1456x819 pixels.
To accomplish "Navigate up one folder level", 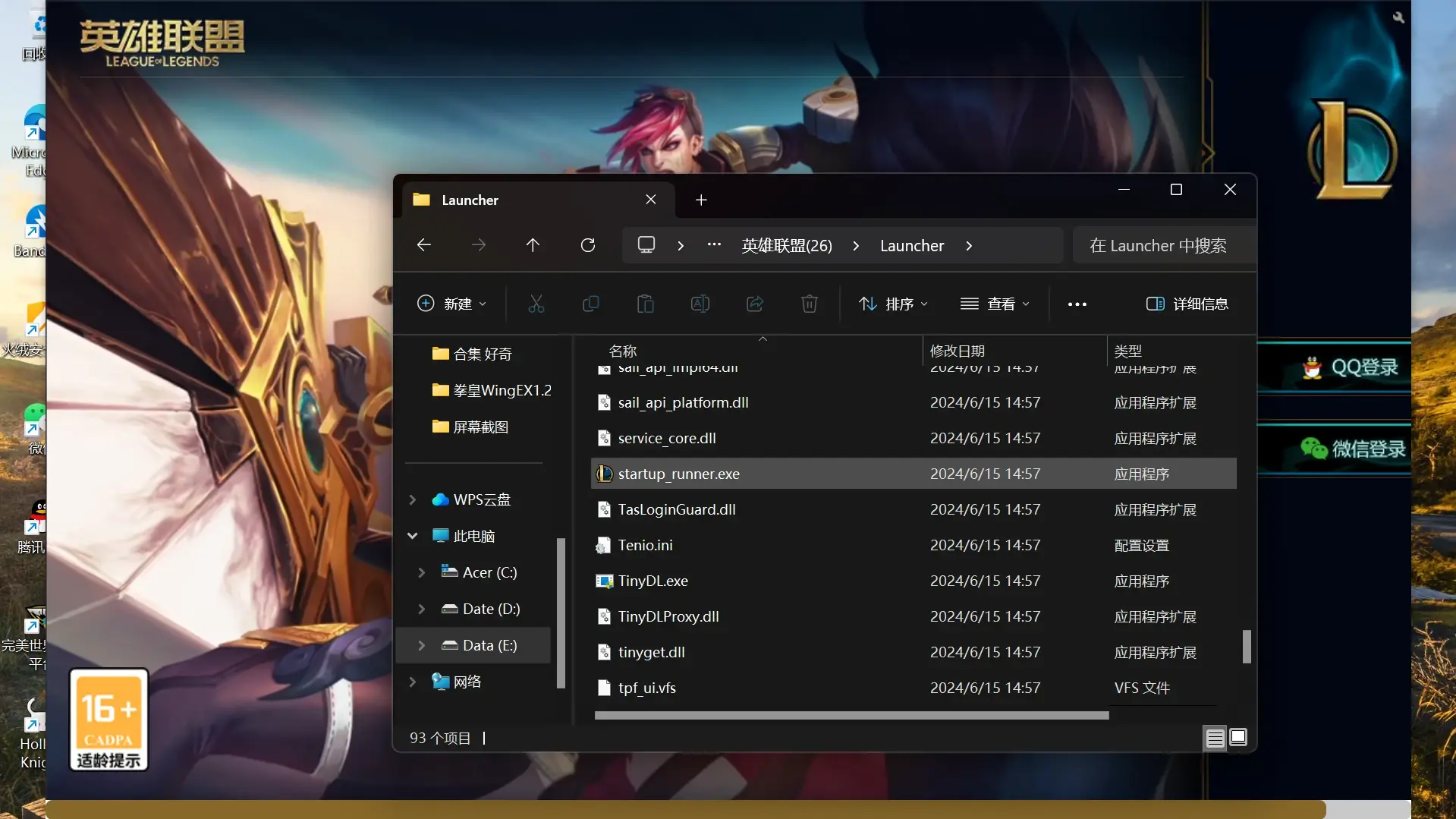I will (x=533, y=245).
